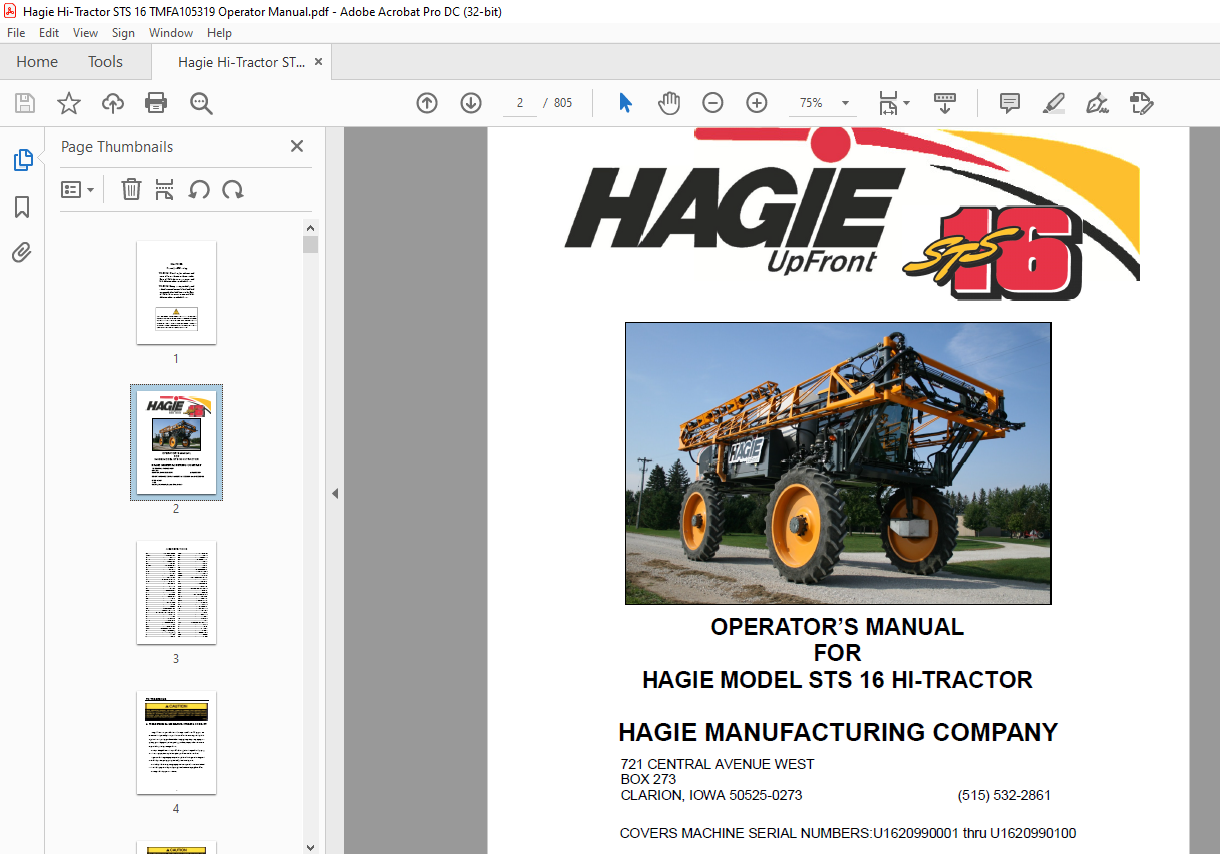Click the "OPERATOR'S MANUAL" title text
This screenshot has width=1220, height=854.
[837, 627]
